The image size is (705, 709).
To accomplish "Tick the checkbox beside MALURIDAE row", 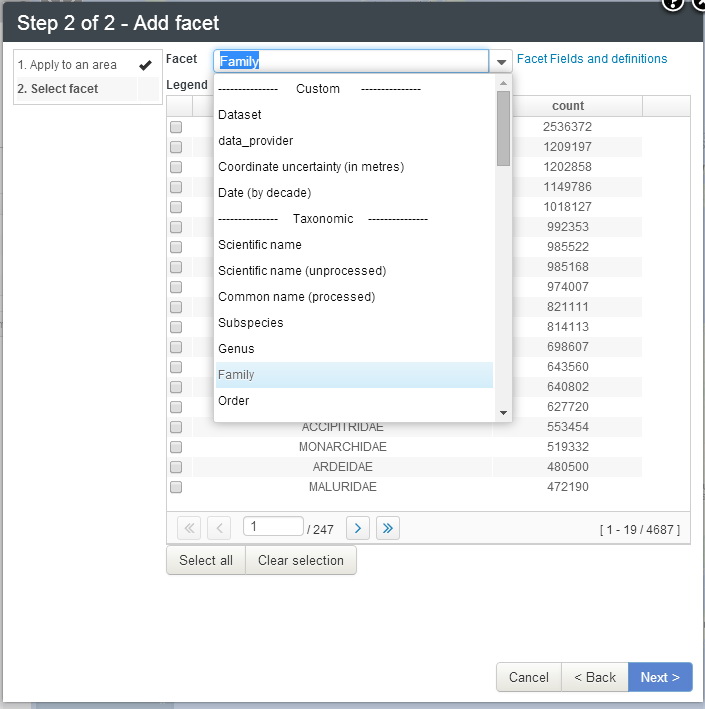I will coord(176,487).
